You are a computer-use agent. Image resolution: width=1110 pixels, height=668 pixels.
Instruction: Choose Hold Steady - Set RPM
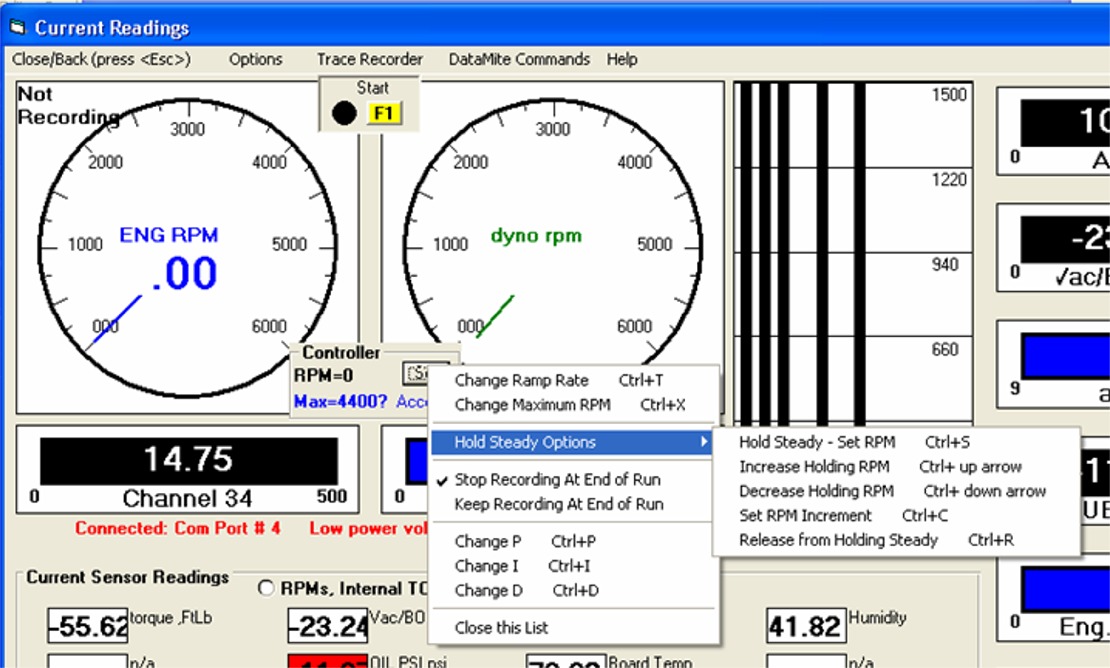pyautogui.click(x=817, y=442)
